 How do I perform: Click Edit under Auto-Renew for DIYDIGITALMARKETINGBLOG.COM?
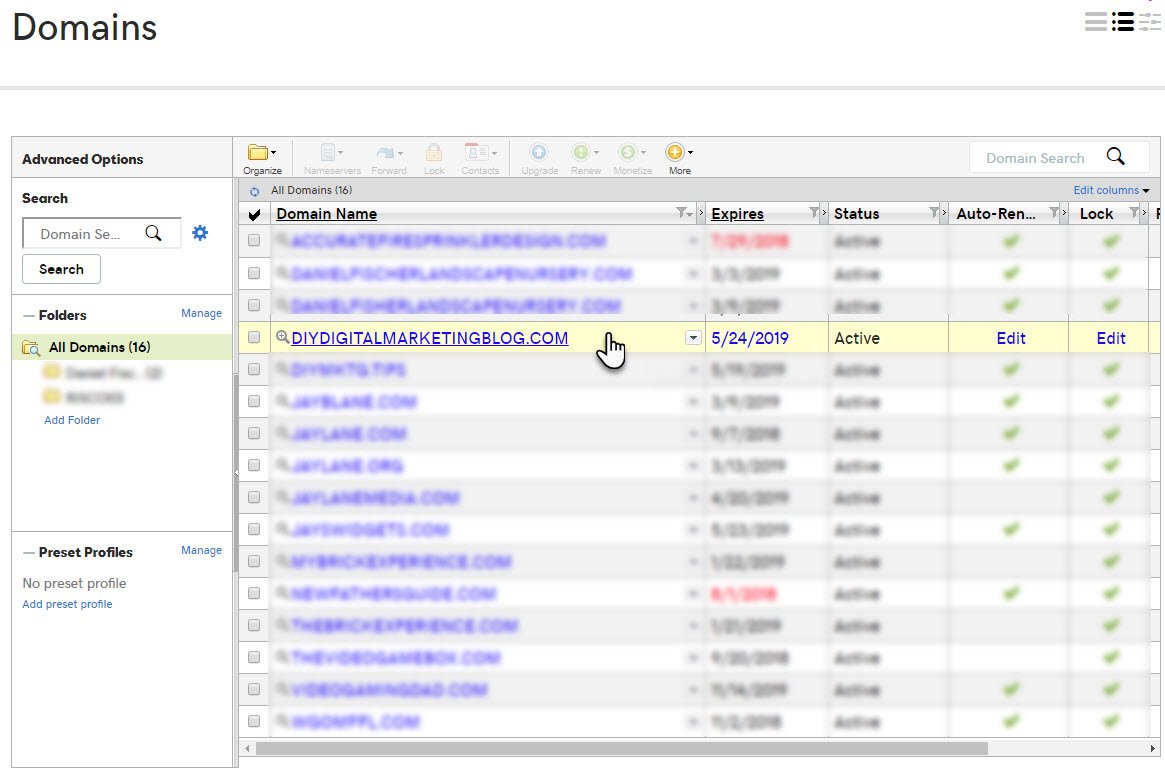(1010, 338)
